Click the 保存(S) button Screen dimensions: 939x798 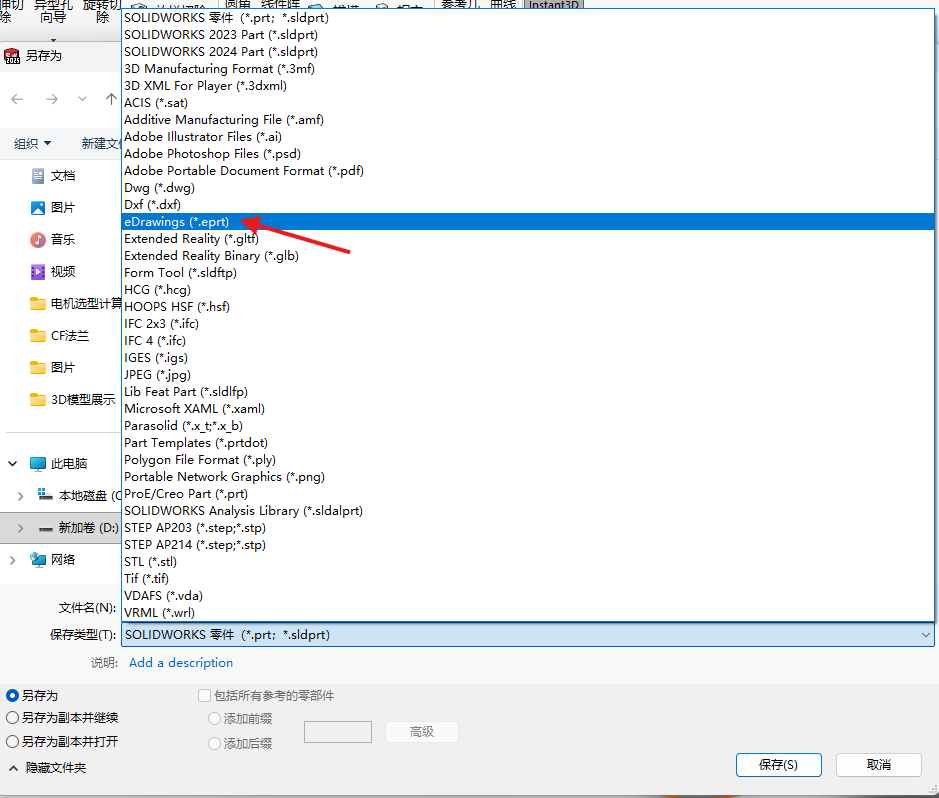(x=778, y=765)
